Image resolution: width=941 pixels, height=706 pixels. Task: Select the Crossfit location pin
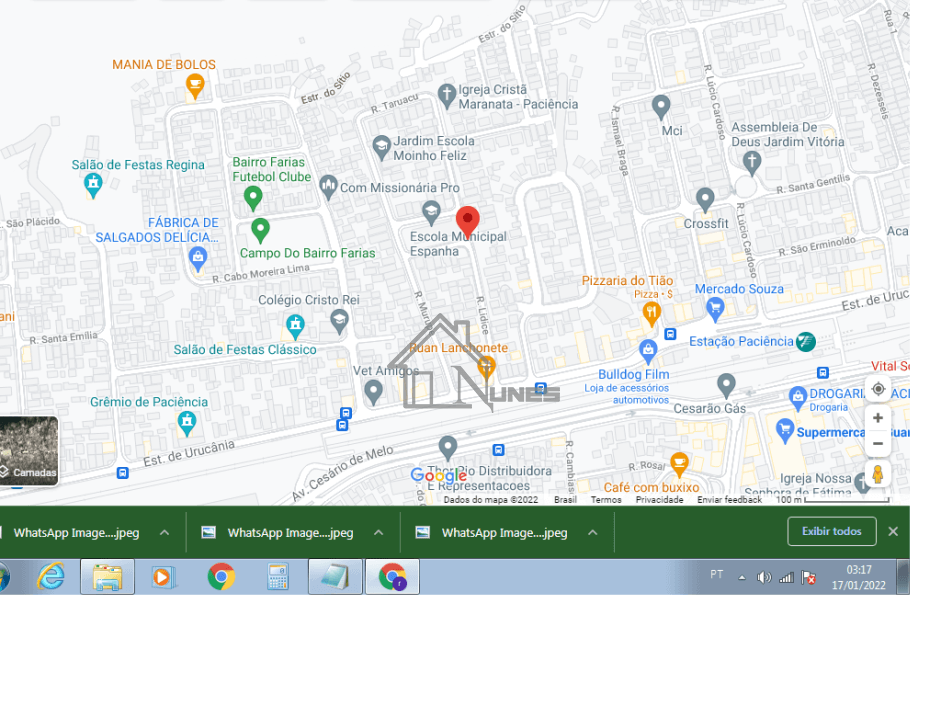click(x=705, y=199)
